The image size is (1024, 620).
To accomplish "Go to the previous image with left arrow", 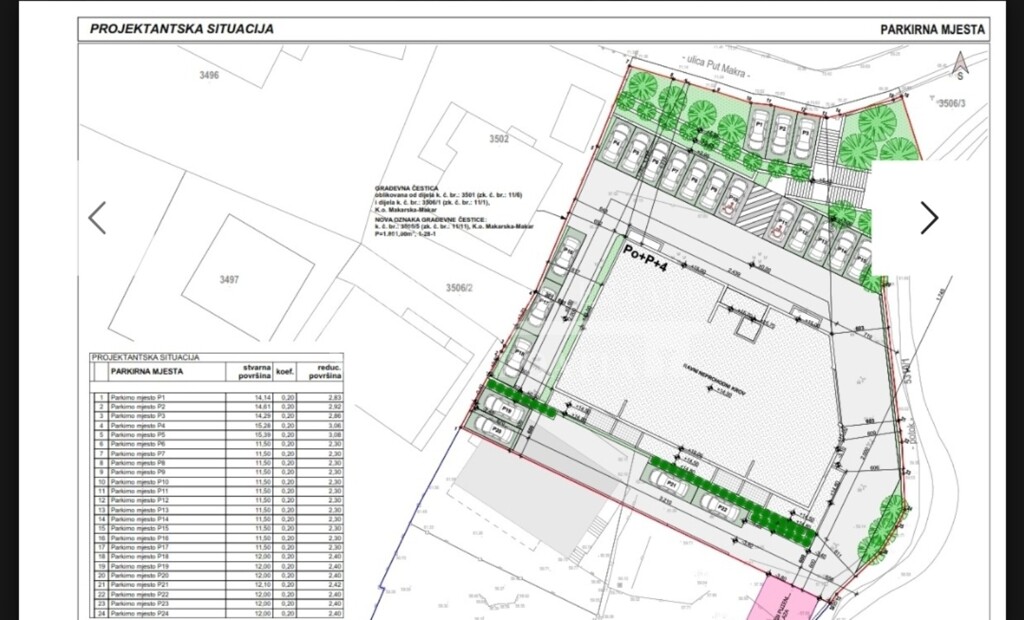I will tap(97, 217).
